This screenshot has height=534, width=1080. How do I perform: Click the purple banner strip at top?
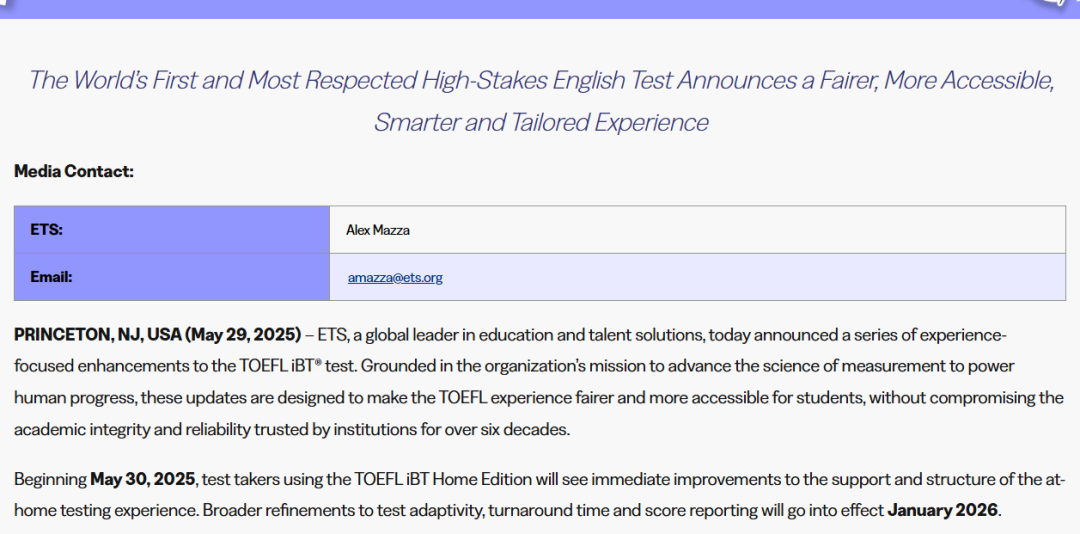pos(540,9)
